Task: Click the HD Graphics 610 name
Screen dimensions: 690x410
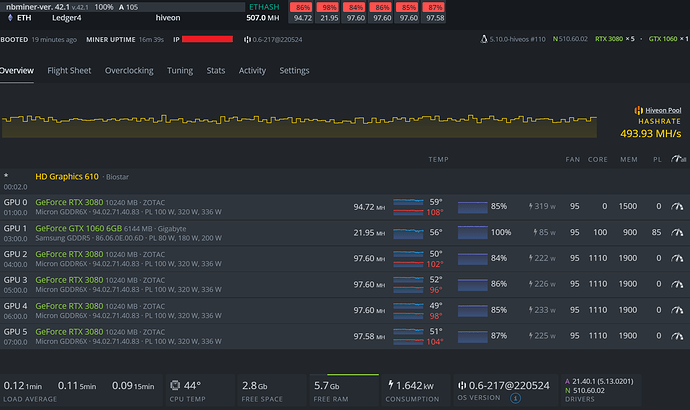Action: [67, 176]
